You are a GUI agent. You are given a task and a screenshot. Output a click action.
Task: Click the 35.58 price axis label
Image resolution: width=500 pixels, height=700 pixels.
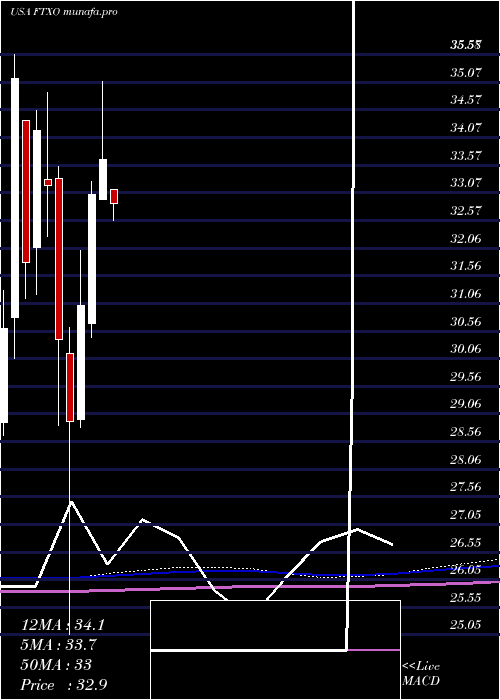pos(466,45)
